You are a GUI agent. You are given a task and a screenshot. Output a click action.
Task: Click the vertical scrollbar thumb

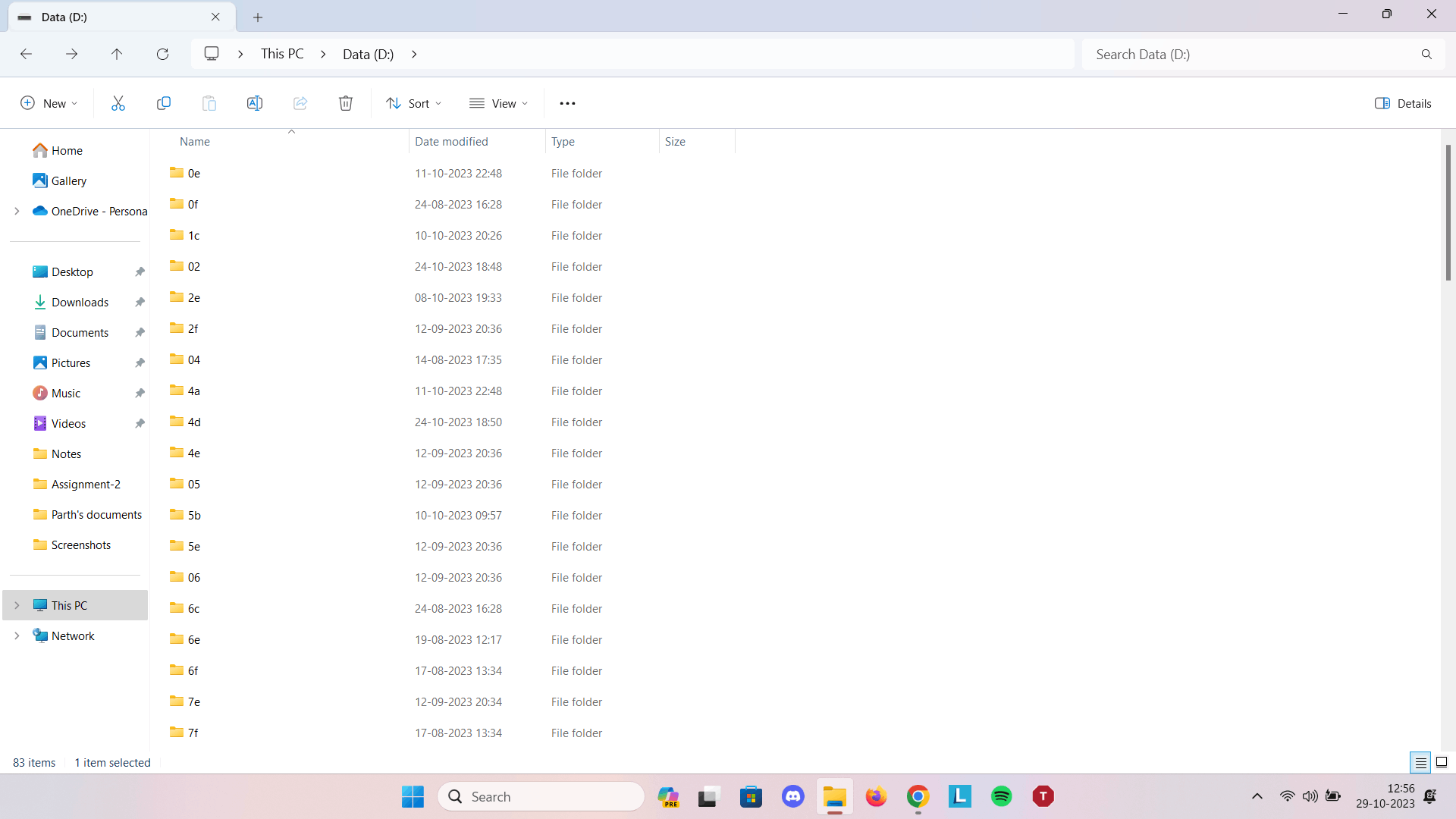(x=1448, y=212)
